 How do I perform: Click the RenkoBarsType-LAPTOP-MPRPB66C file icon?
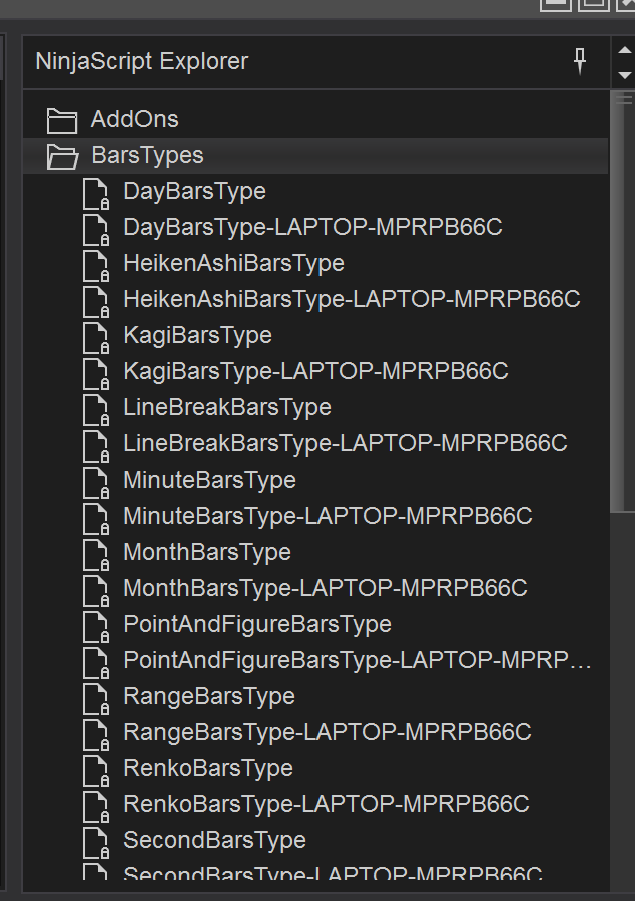[x=95, y=807]
